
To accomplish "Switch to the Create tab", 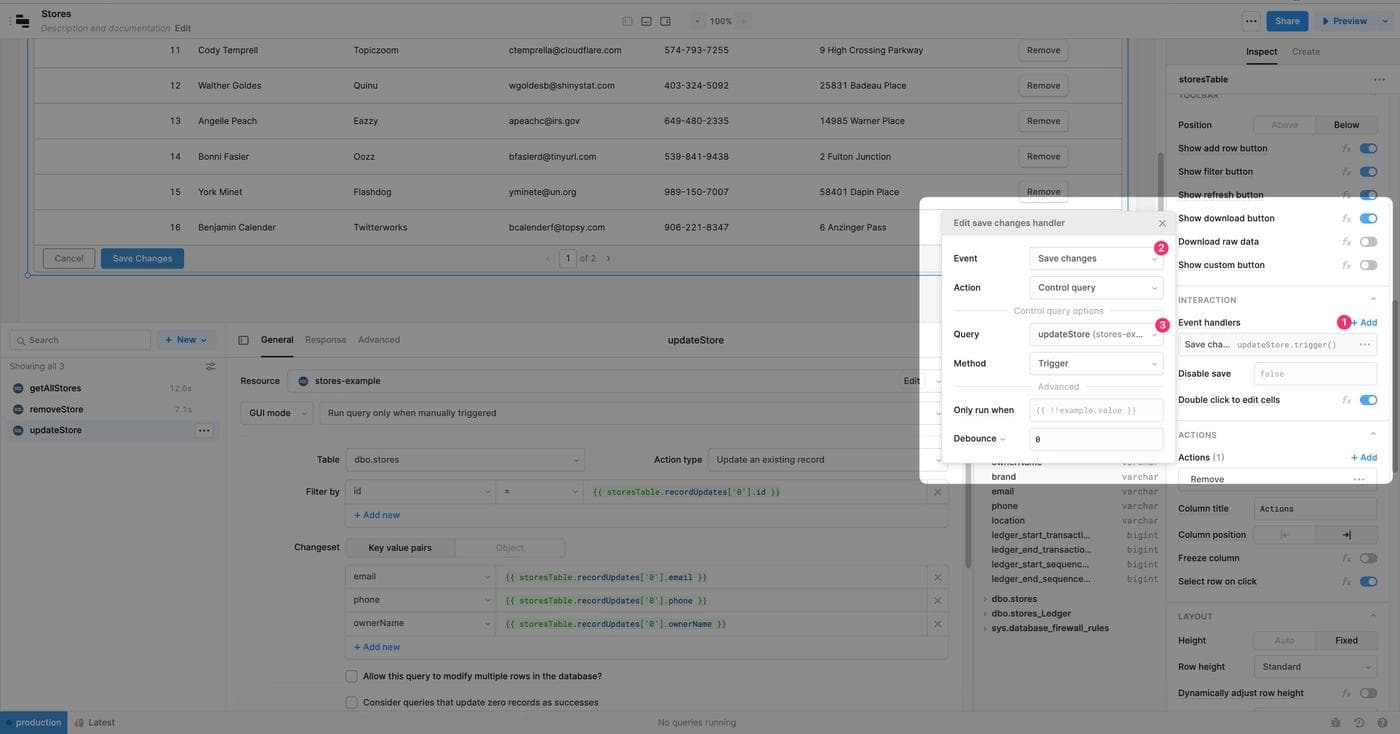I will [1305, 52].
